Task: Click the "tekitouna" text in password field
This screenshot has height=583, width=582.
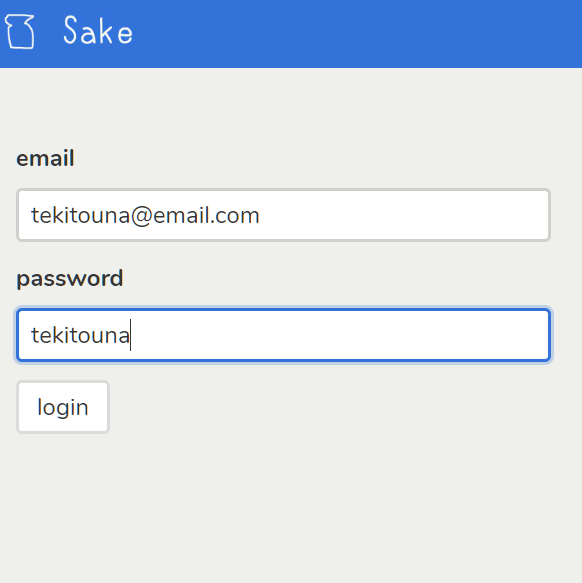Action: (80, 335)
